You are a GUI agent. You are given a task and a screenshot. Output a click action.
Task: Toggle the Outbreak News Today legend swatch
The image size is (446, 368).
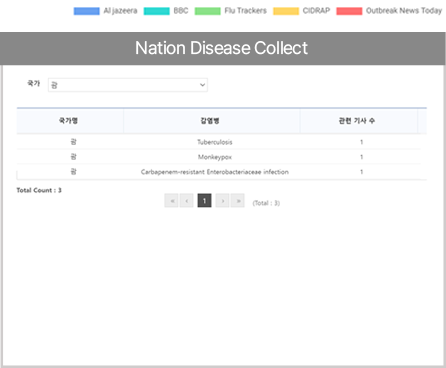(349, 11)
